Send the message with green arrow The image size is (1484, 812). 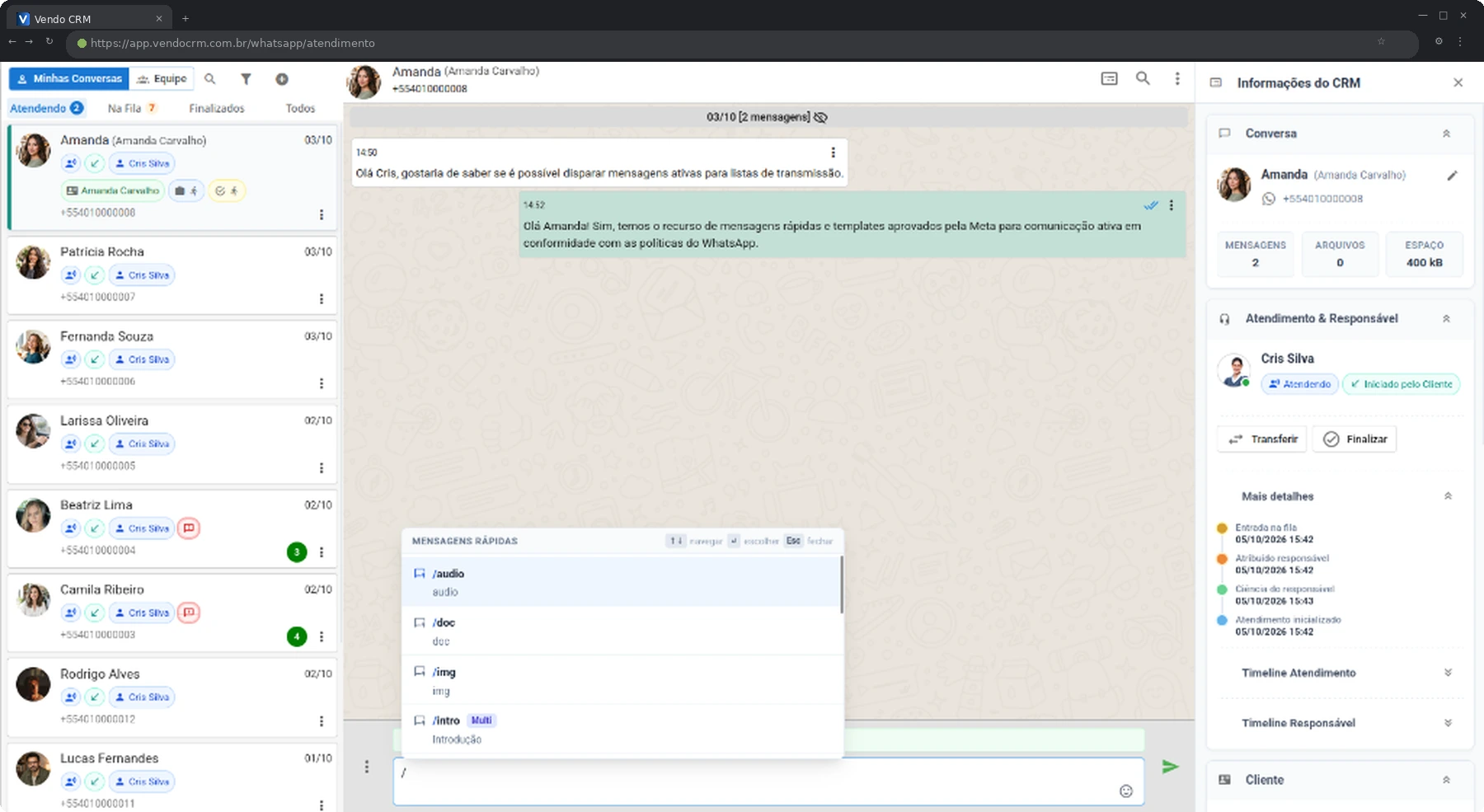tap(1170, 767)
